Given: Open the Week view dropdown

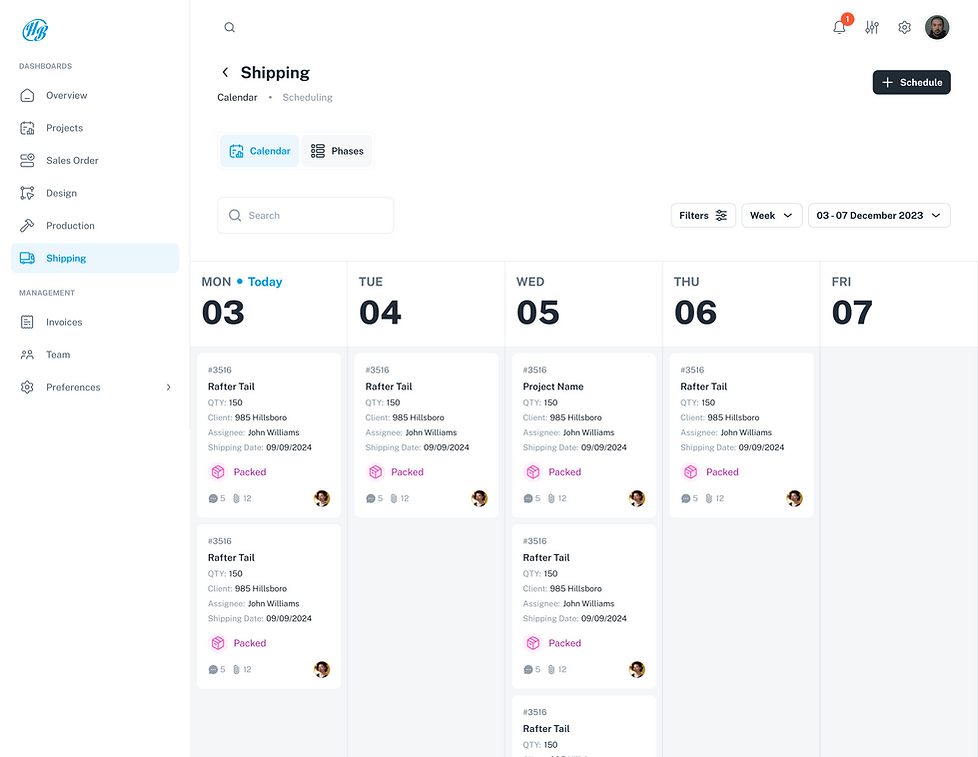Looking at the screenshot, I should click(x=772, y=215).
